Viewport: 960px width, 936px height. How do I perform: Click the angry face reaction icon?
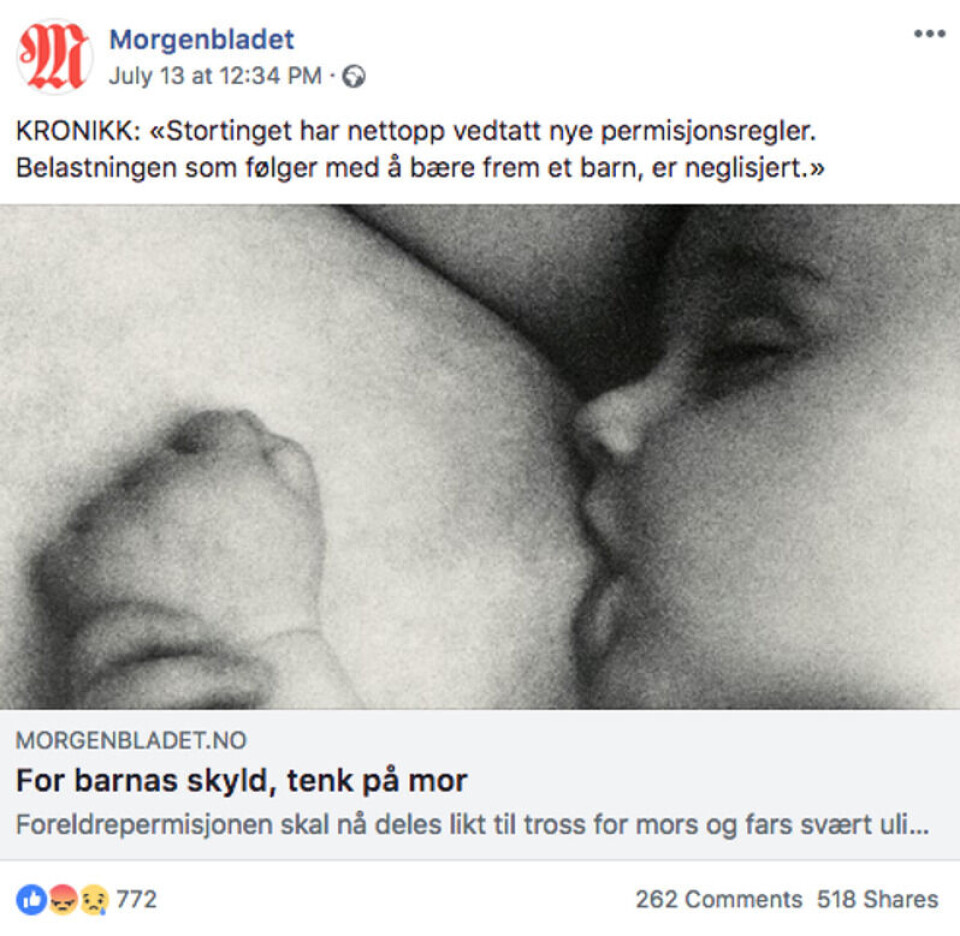[63, 899]
